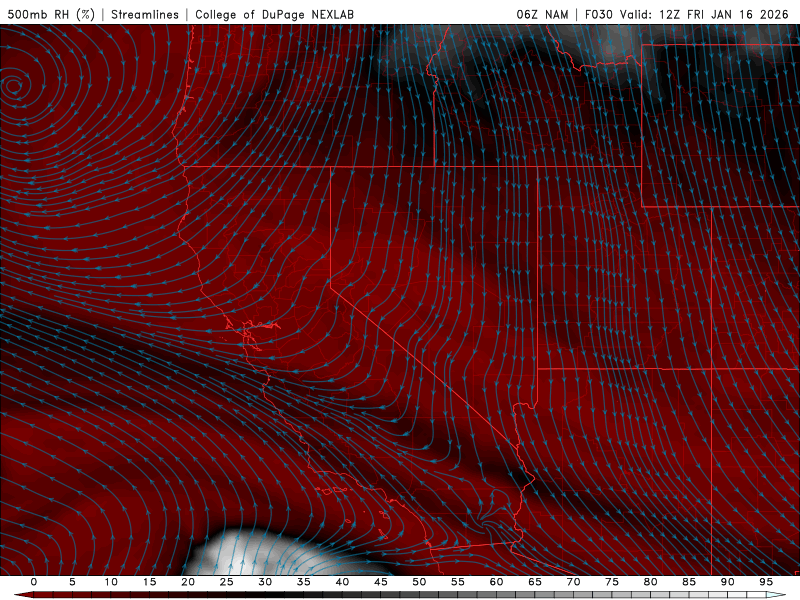Click the colorbar label '25'

[x=227, y=582]
